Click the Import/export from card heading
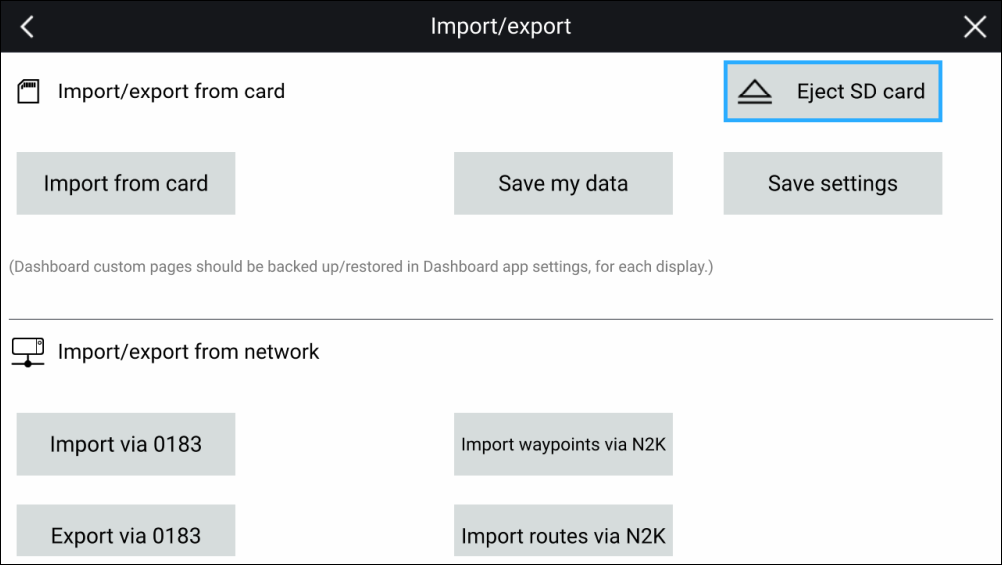Screen dimensions: 1002x565 pyautogui.click(x=171, y=92)
